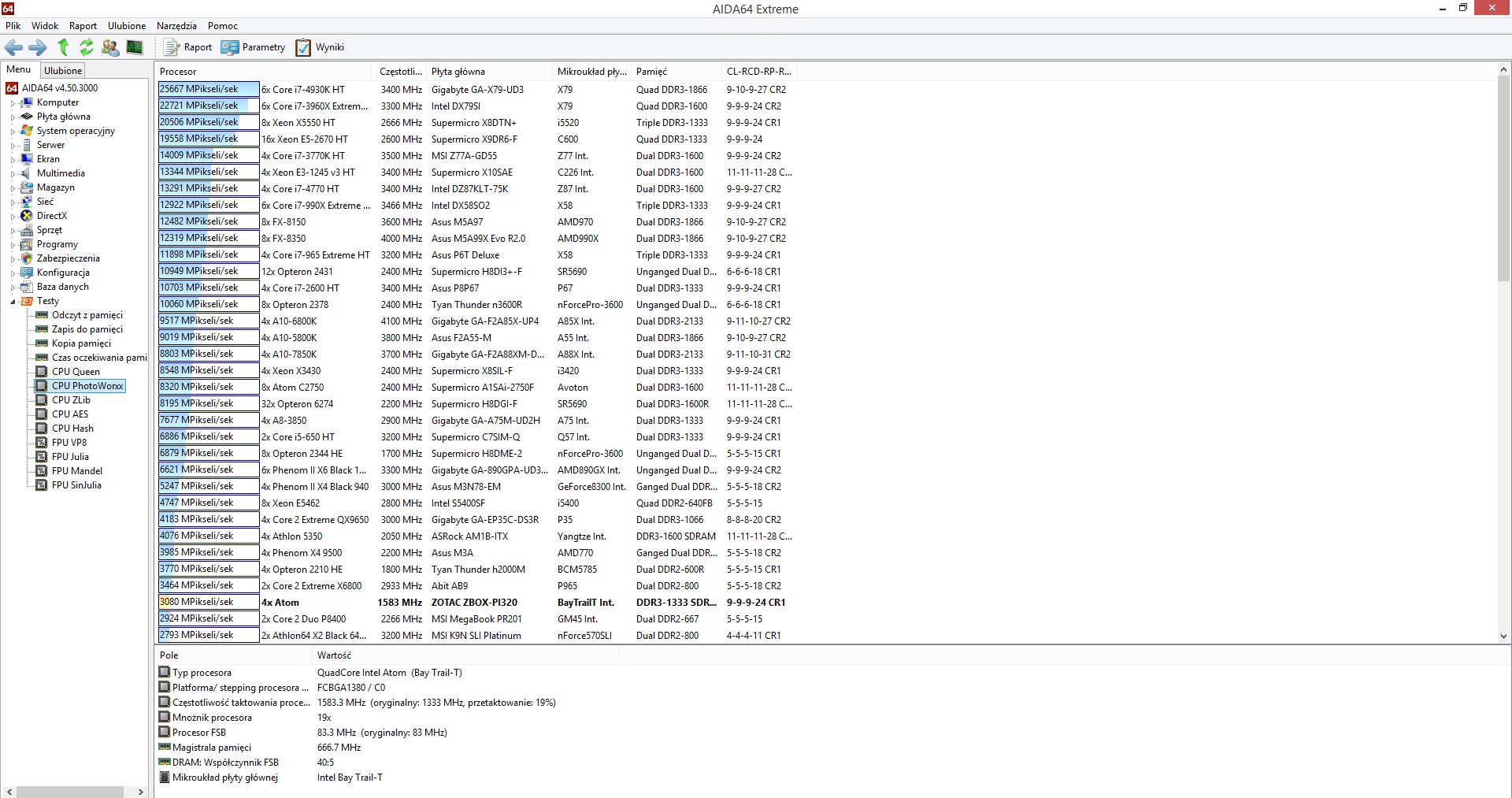Viewport: 1512px width, 798px height.
Task: Expand the System operacyjny node arrow
Action: [13, 132]
